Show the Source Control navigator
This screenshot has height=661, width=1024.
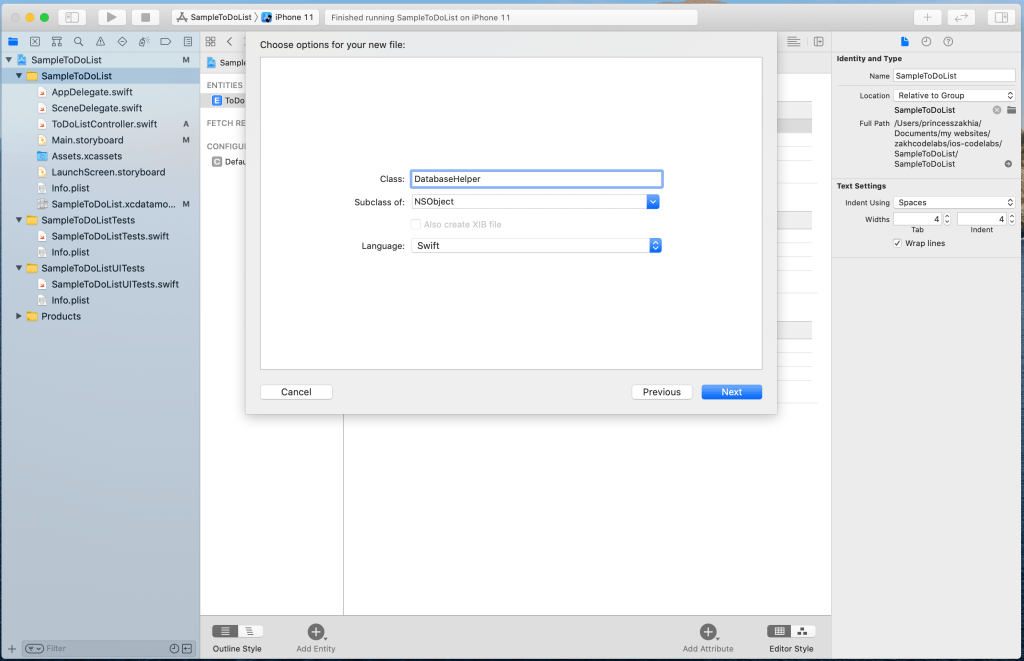tap(35, 41)
